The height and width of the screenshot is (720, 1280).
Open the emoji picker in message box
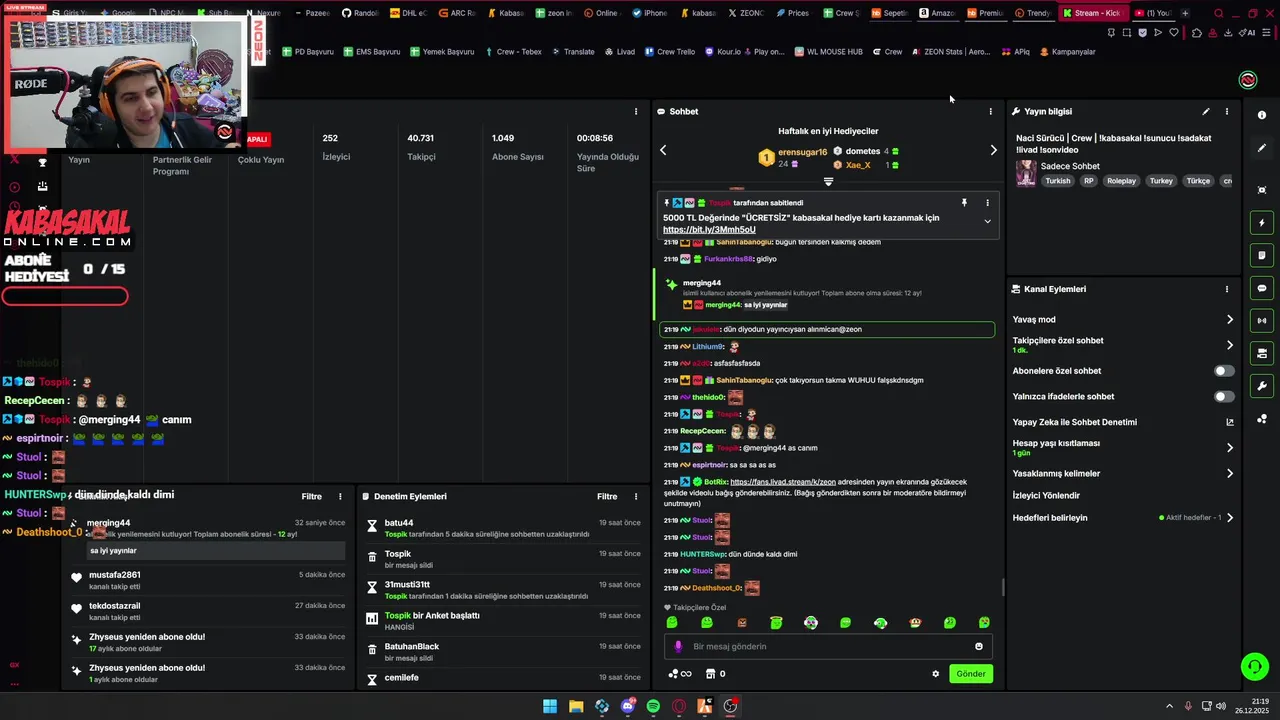coord(979,646)
